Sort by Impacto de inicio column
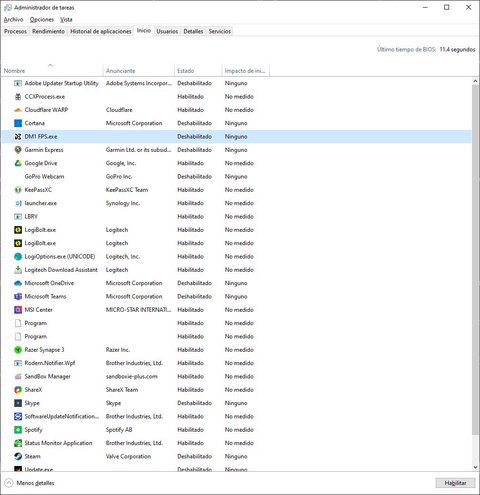The width and height of the screenshot is (480, 495). [x=245, y=71]
